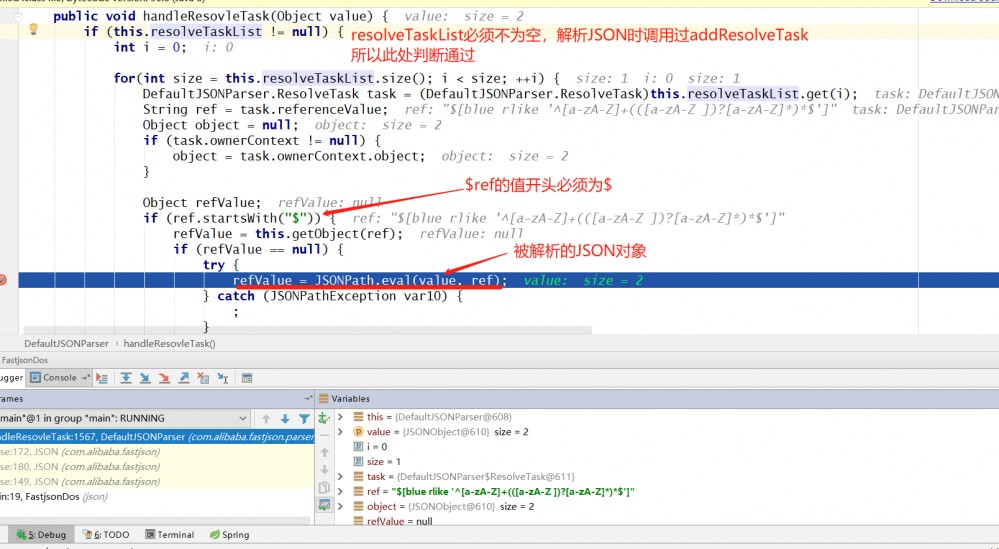This screenshot has width=999, height=549.
Task: Expand 'this' variable node
Action: pos(341,417)
